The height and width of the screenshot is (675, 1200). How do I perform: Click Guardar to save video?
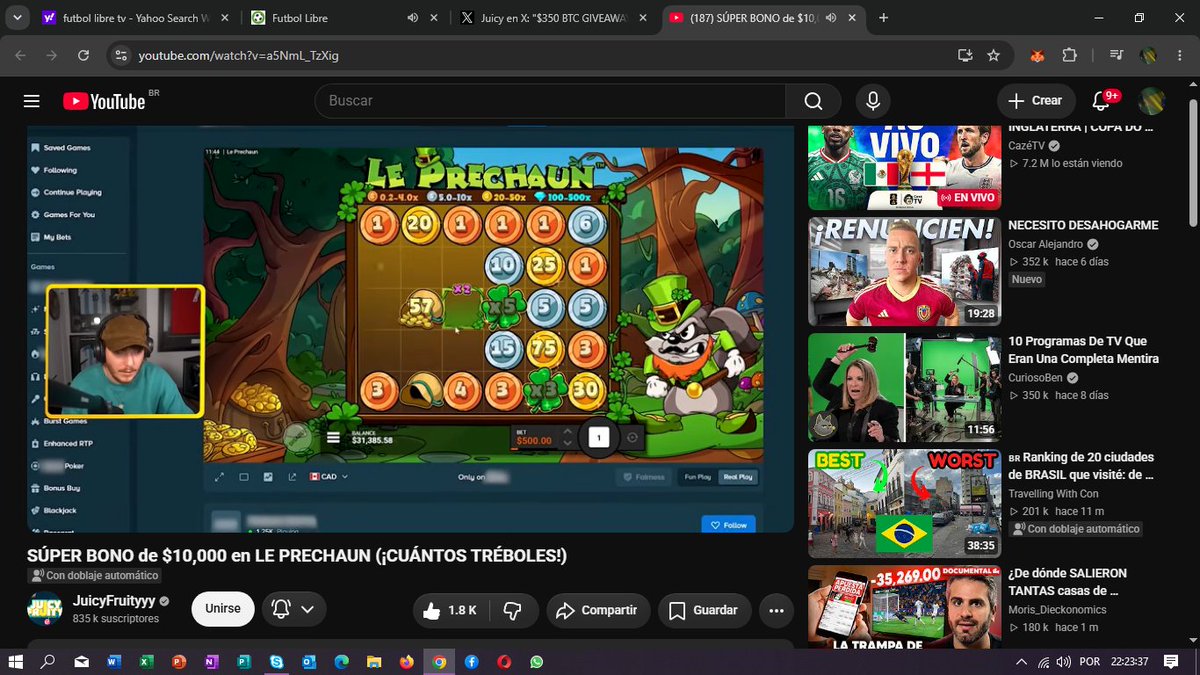click(x=703, y=610)
